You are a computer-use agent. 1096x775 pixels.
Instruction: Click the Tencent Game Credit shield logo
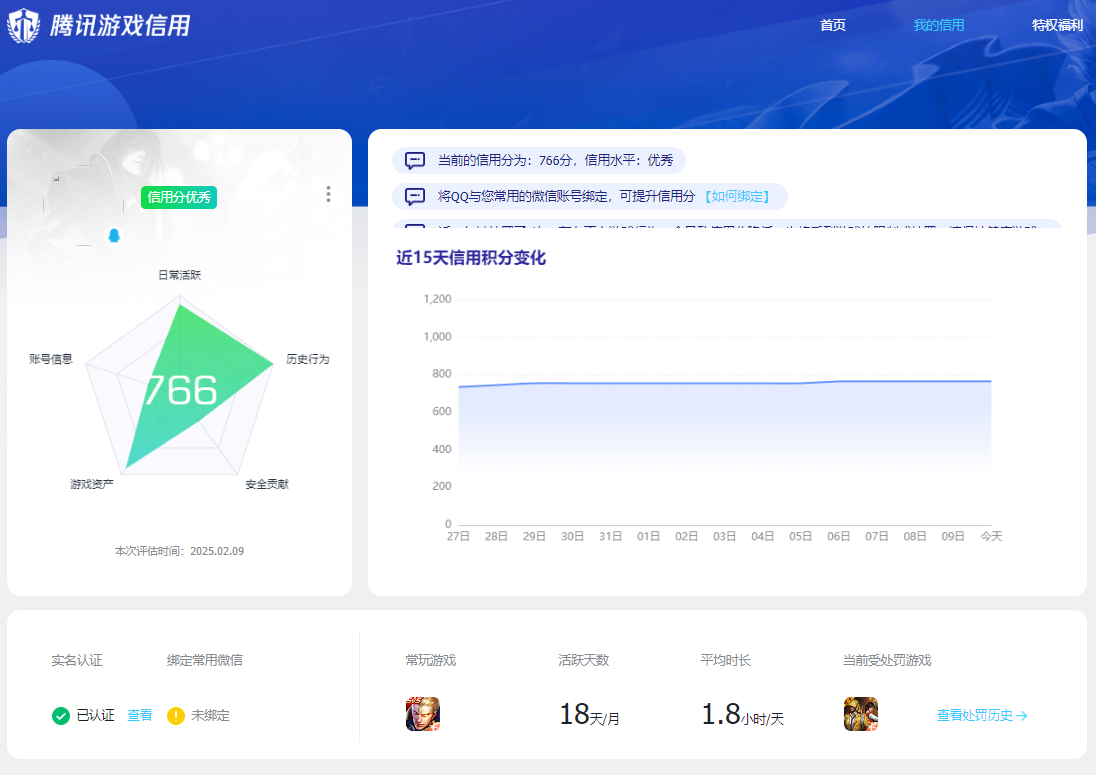(x=23, y=26)
